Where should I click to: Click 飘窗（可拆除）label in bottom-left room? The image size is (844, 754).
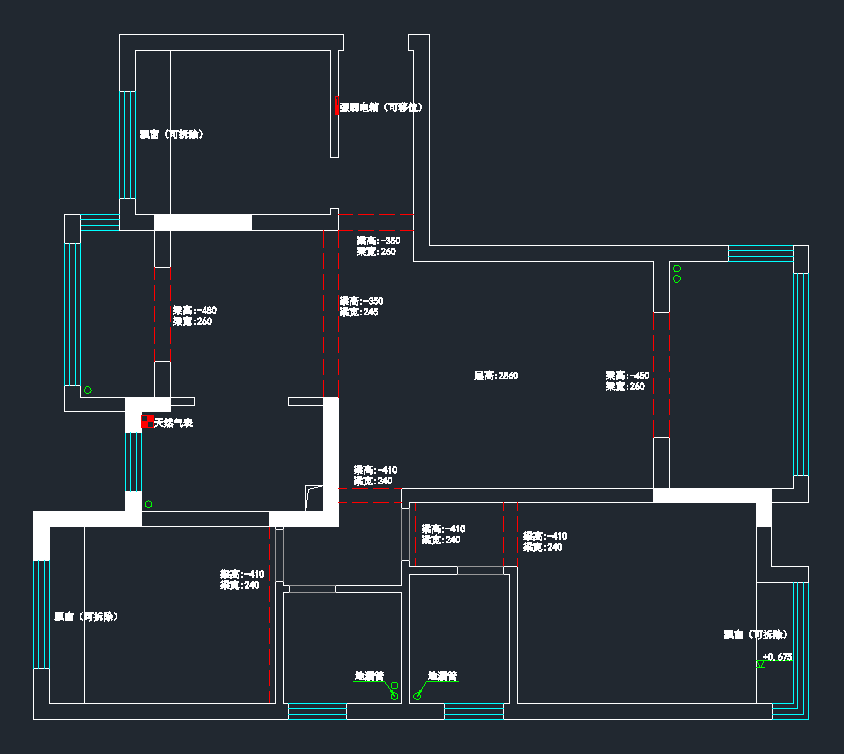click(x=86, y=617)
